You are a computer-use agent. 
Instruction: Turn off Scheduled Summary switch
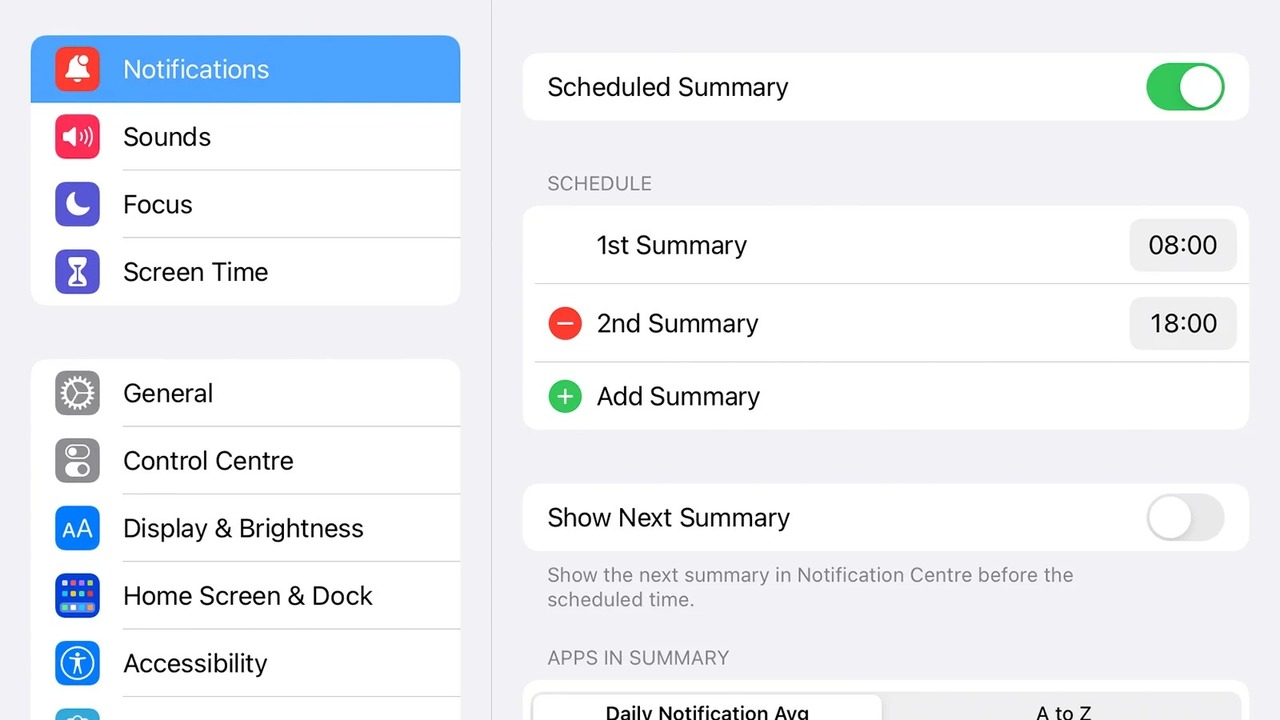(x=1185, y=87)
